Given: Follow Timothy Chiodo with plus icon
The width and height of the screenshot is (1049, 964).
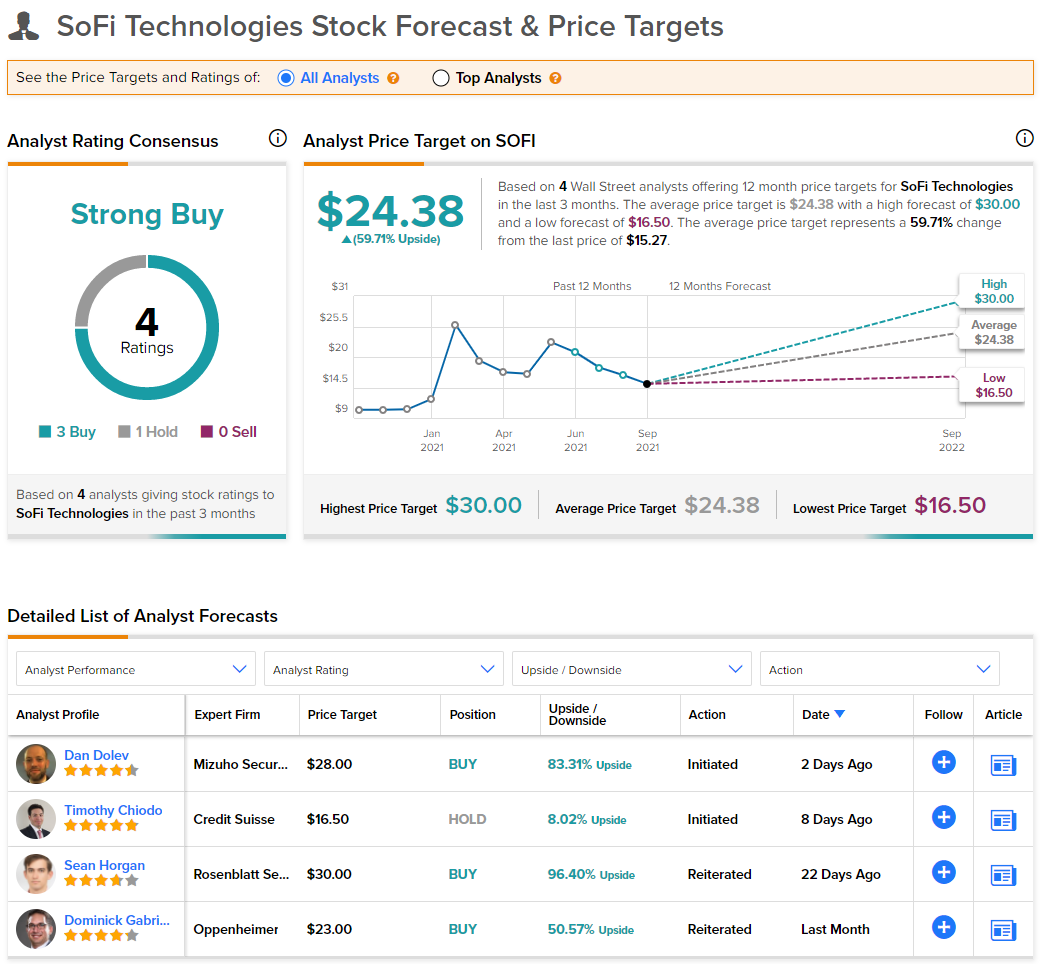Looking at the screenshot, I should point(943,817).
